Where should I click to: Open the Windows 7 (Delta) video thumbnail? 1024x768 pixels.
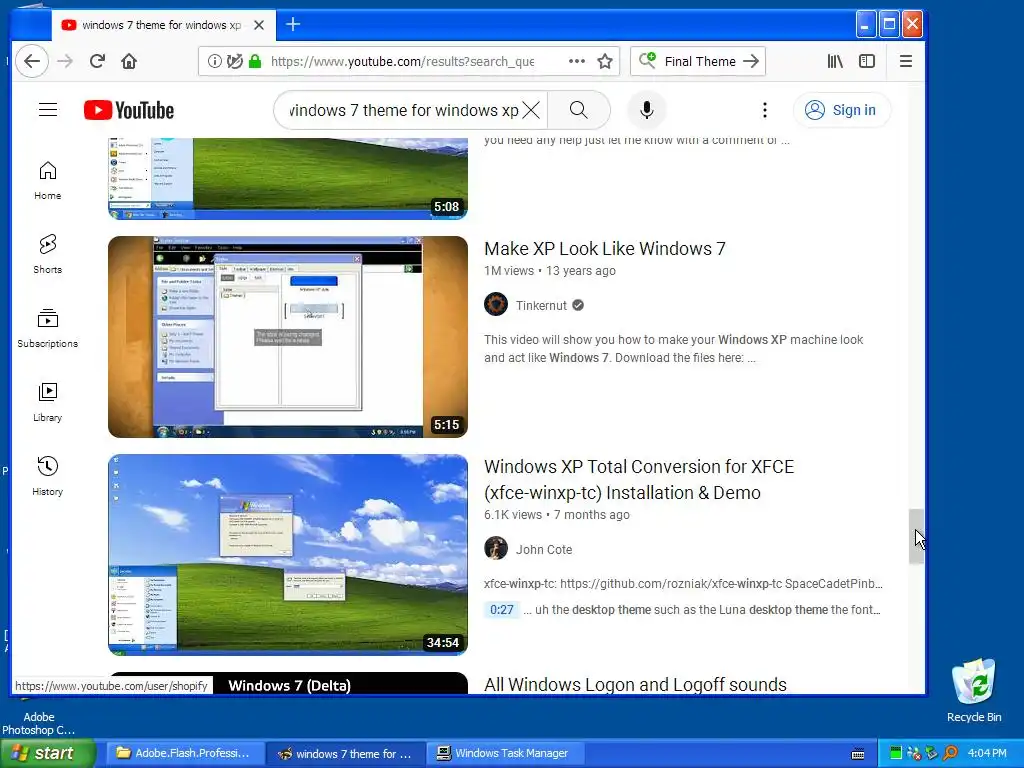[288, 684]
